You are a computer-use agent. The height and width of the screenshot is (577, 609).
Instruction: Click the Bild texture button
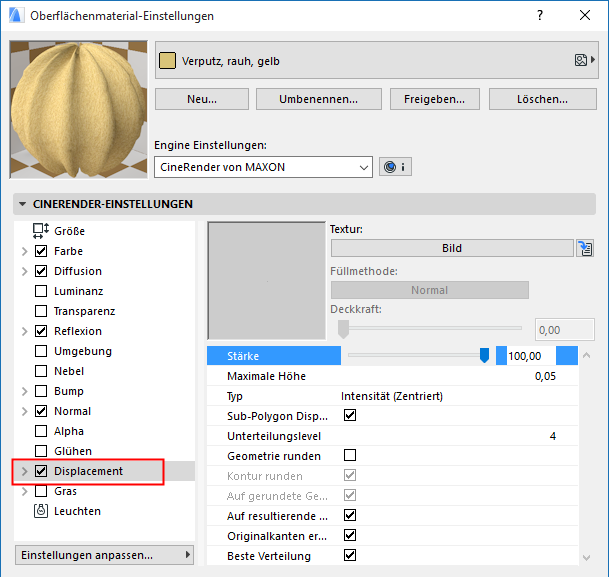tap(452, 248)
